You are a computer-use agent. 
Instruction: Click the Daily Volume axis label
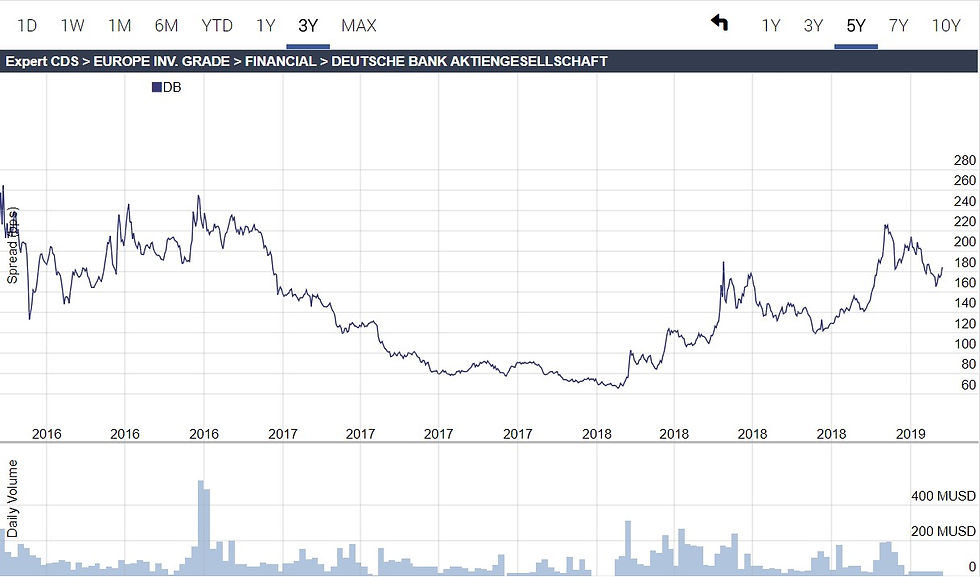pyautogui.click(x=12, y=499)
